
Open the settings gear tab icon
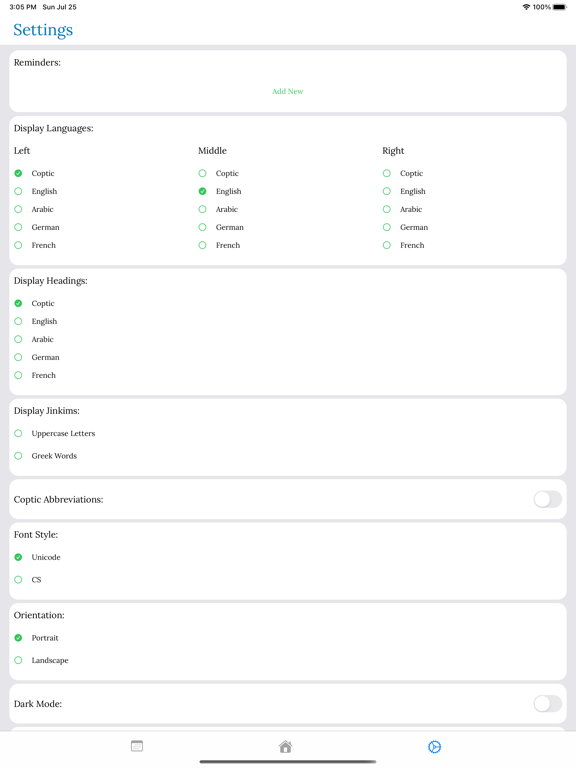434,746
